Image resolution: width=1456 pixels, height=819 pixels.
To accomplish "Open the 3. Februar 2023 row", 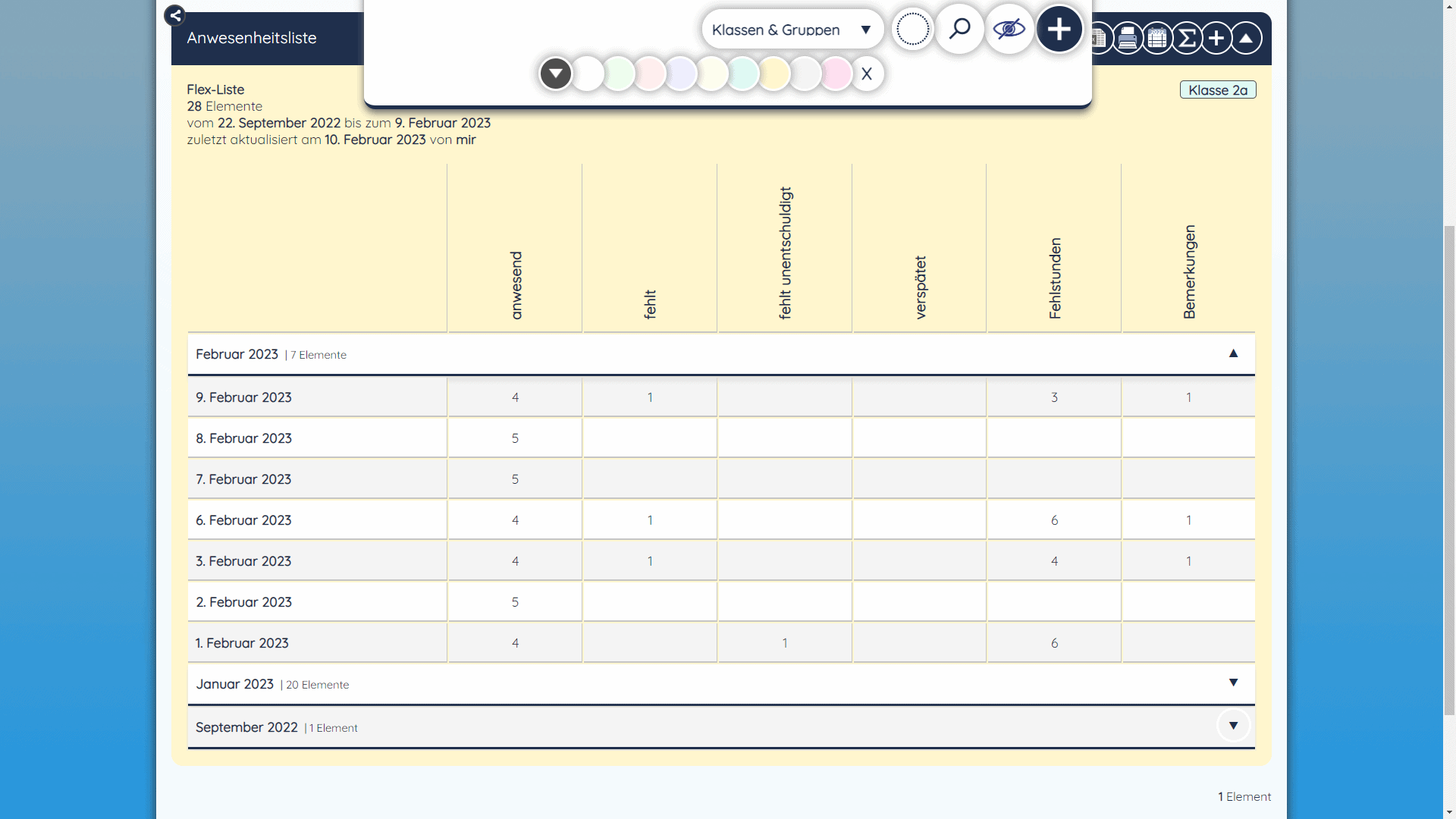I will point(721,561).
